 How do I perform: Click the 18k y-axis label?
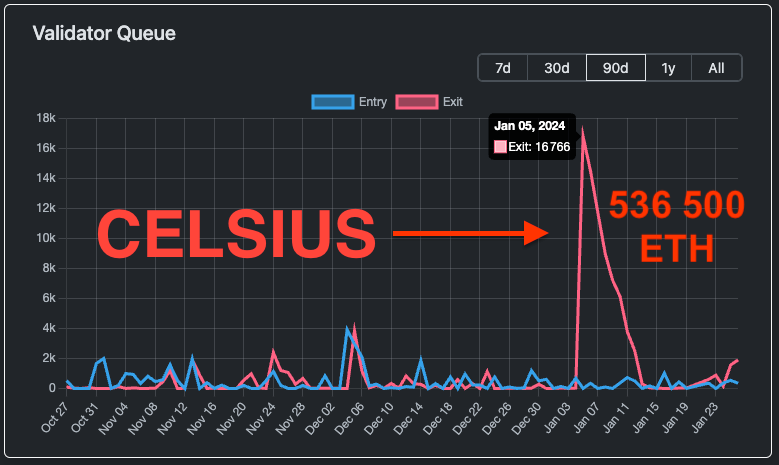pos(46,118)
